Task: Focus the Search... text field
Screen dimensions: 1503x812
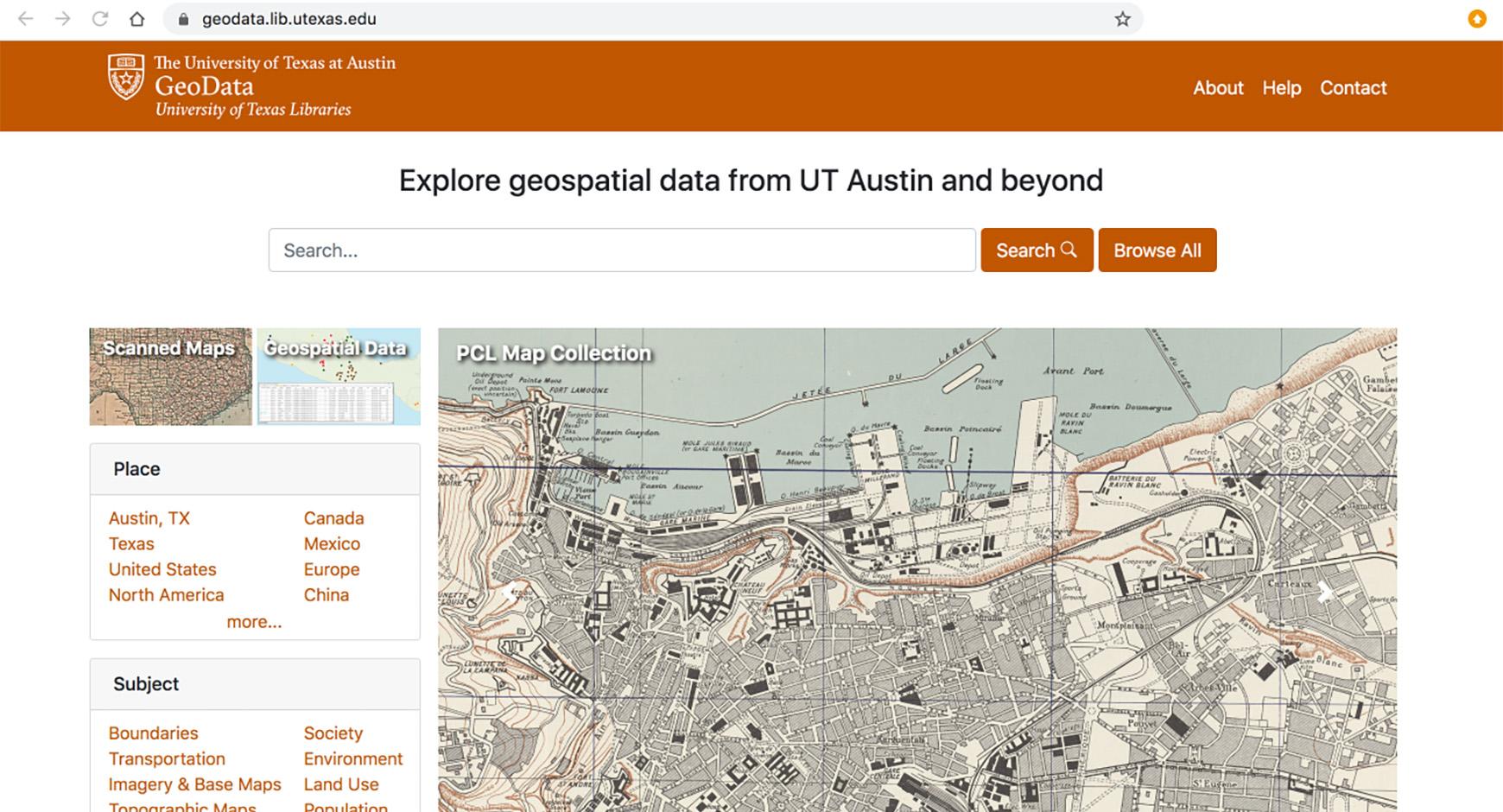Action: coord(622,250)
